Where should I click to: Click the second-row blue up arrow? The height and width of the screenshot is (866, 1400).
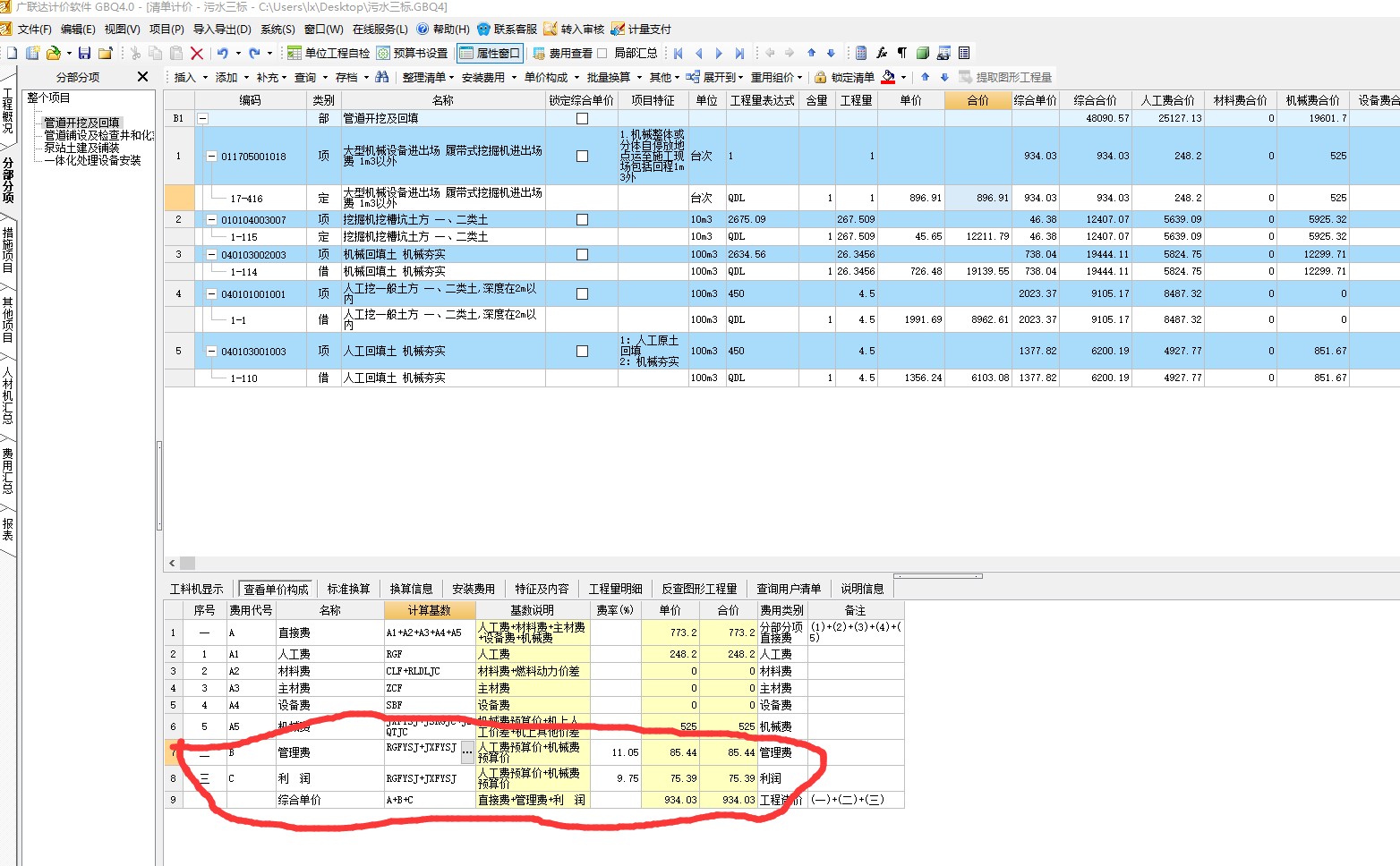click(926, 77)
